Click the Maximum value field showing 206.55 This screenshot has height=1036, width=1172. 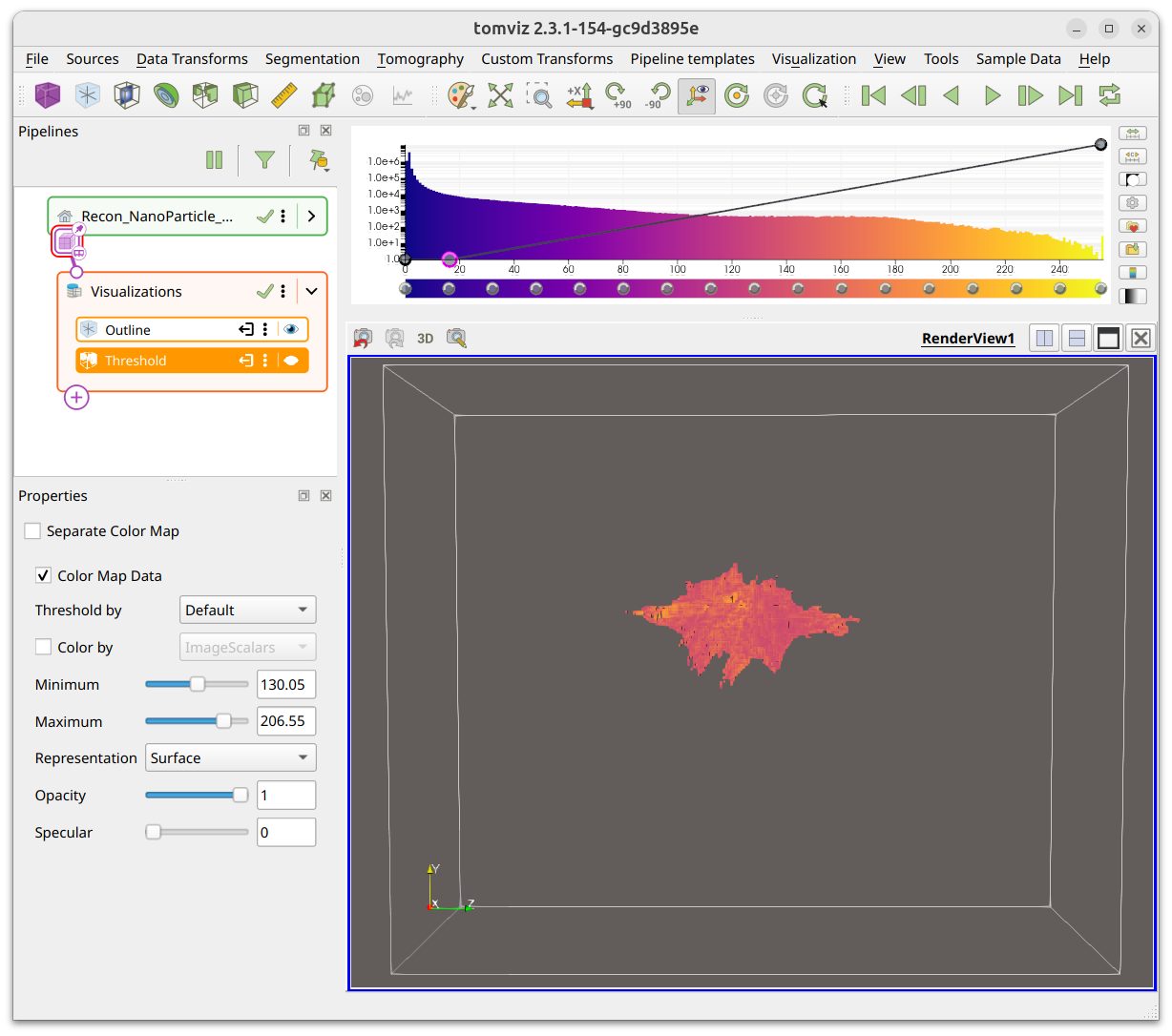click(x=286, y=721)
